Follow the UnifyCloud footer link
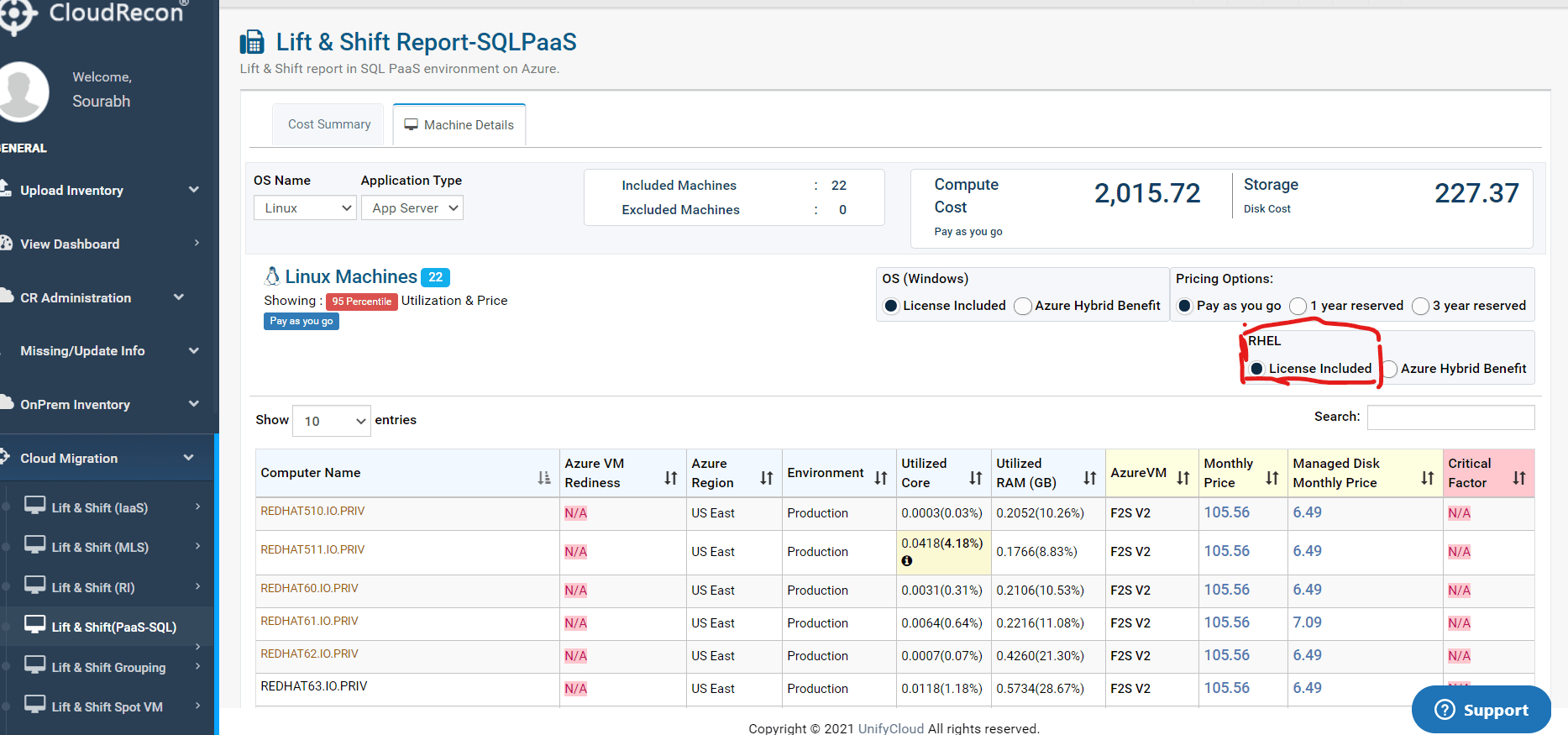This screenshot has width=1568, height=735. (x=891, y=728)
